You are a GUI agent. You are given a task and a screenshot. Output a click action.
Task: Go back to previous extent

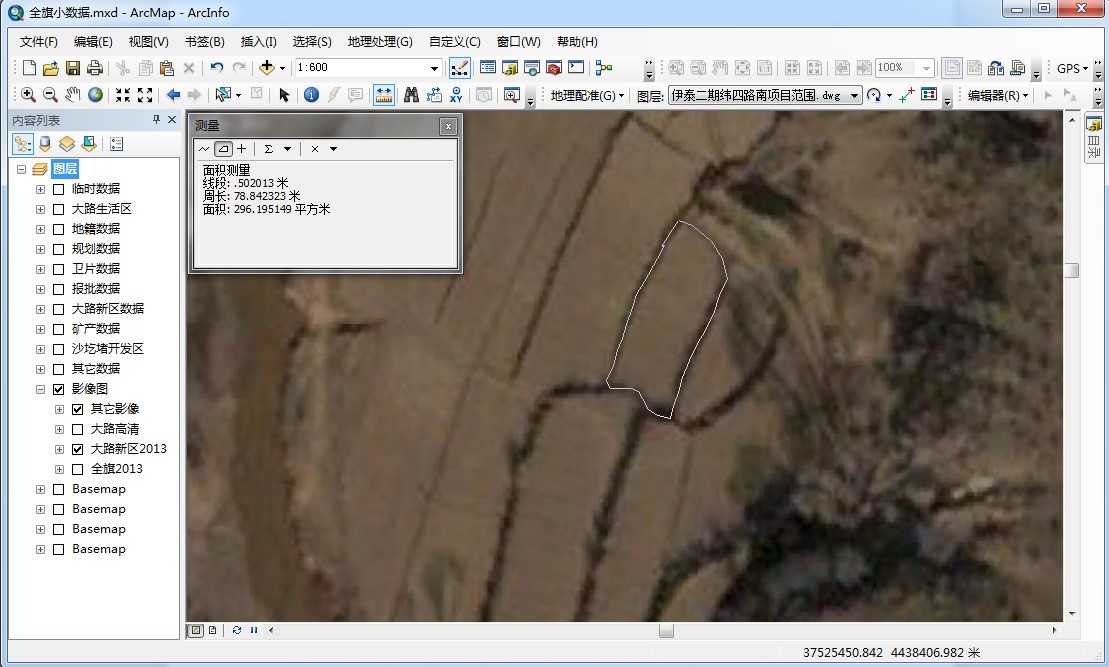click(173, 95)
